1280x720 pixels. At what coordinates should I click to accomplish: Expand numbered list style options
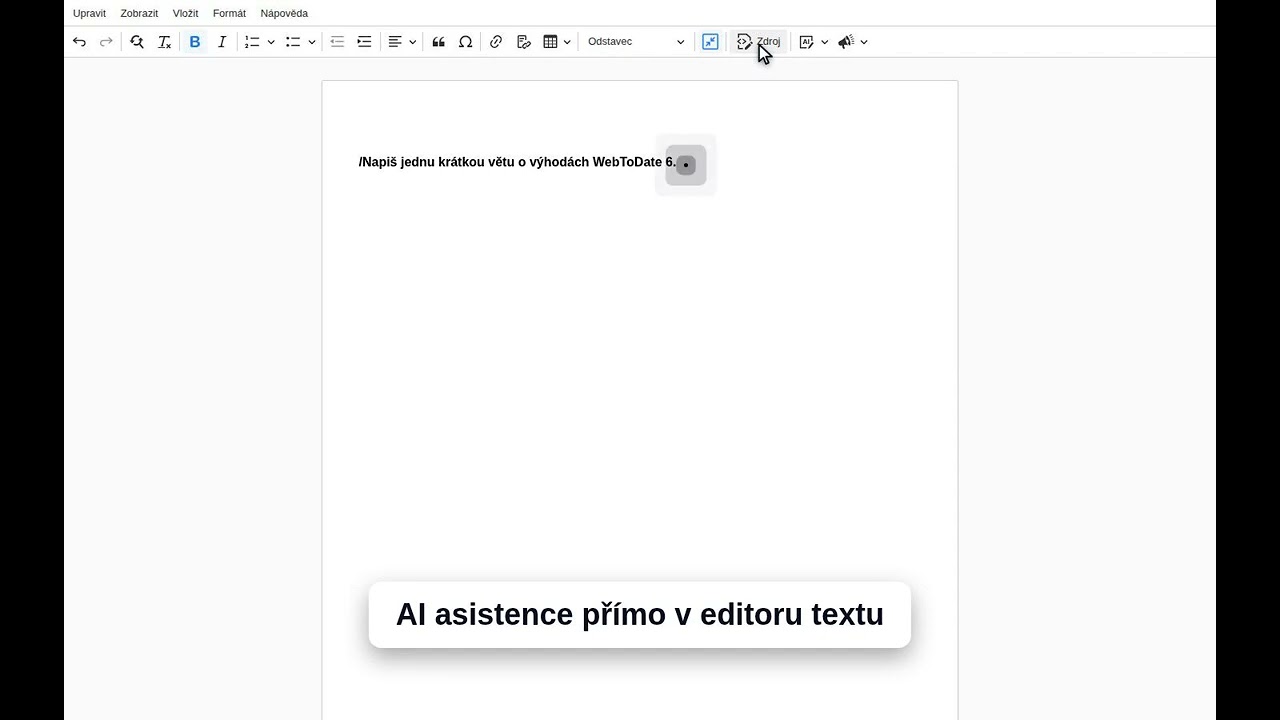coord(271,42)
